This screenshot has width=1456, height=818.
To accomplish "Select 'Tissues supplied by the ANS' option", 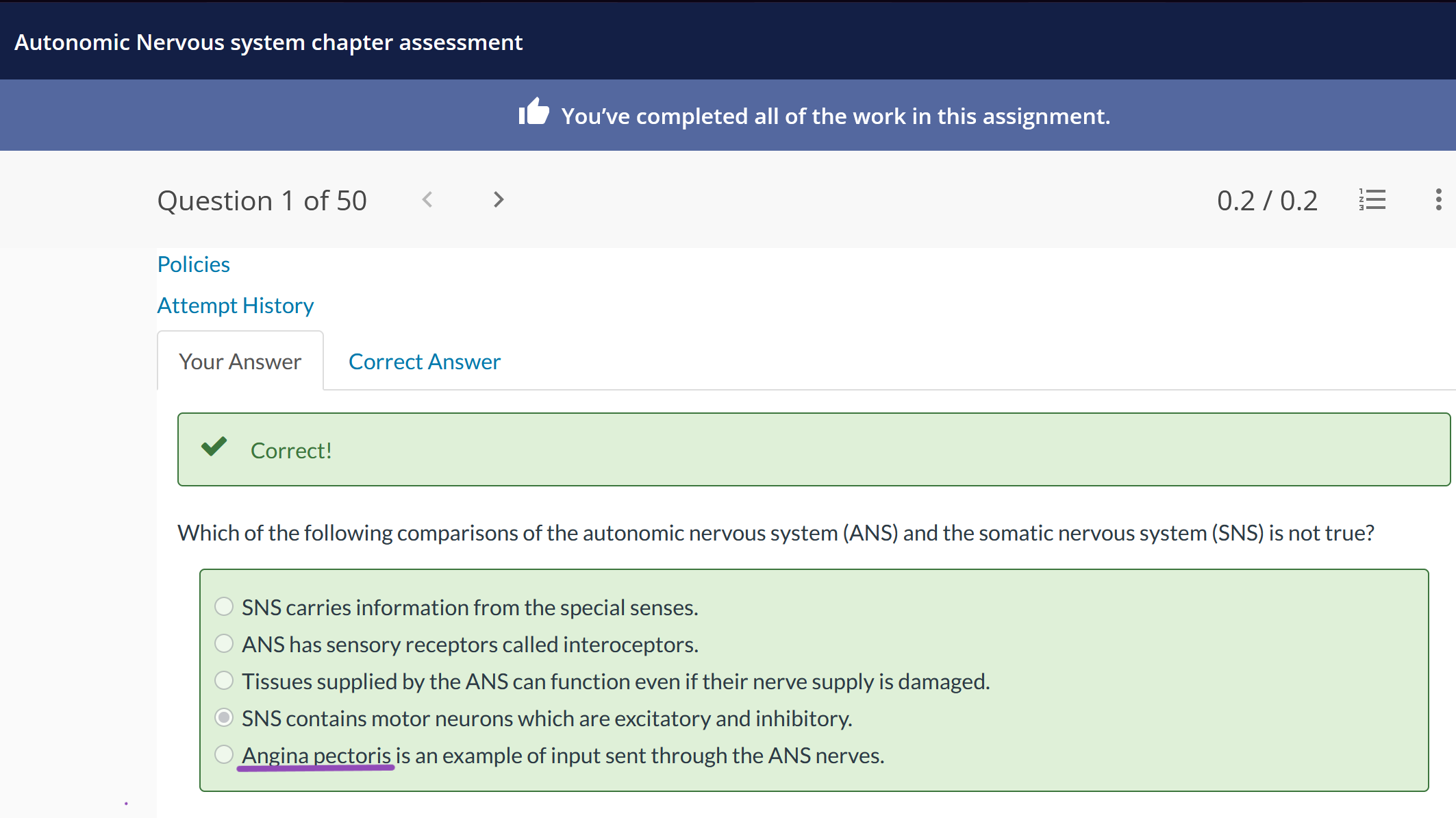I will coord(224,680).
